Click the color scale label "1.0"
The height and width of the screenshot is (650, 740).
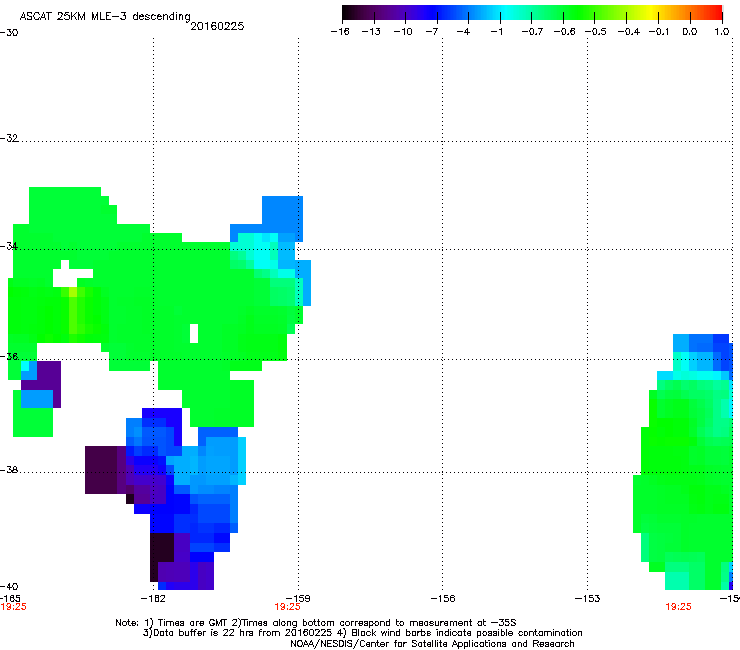(x=722, y=32)
